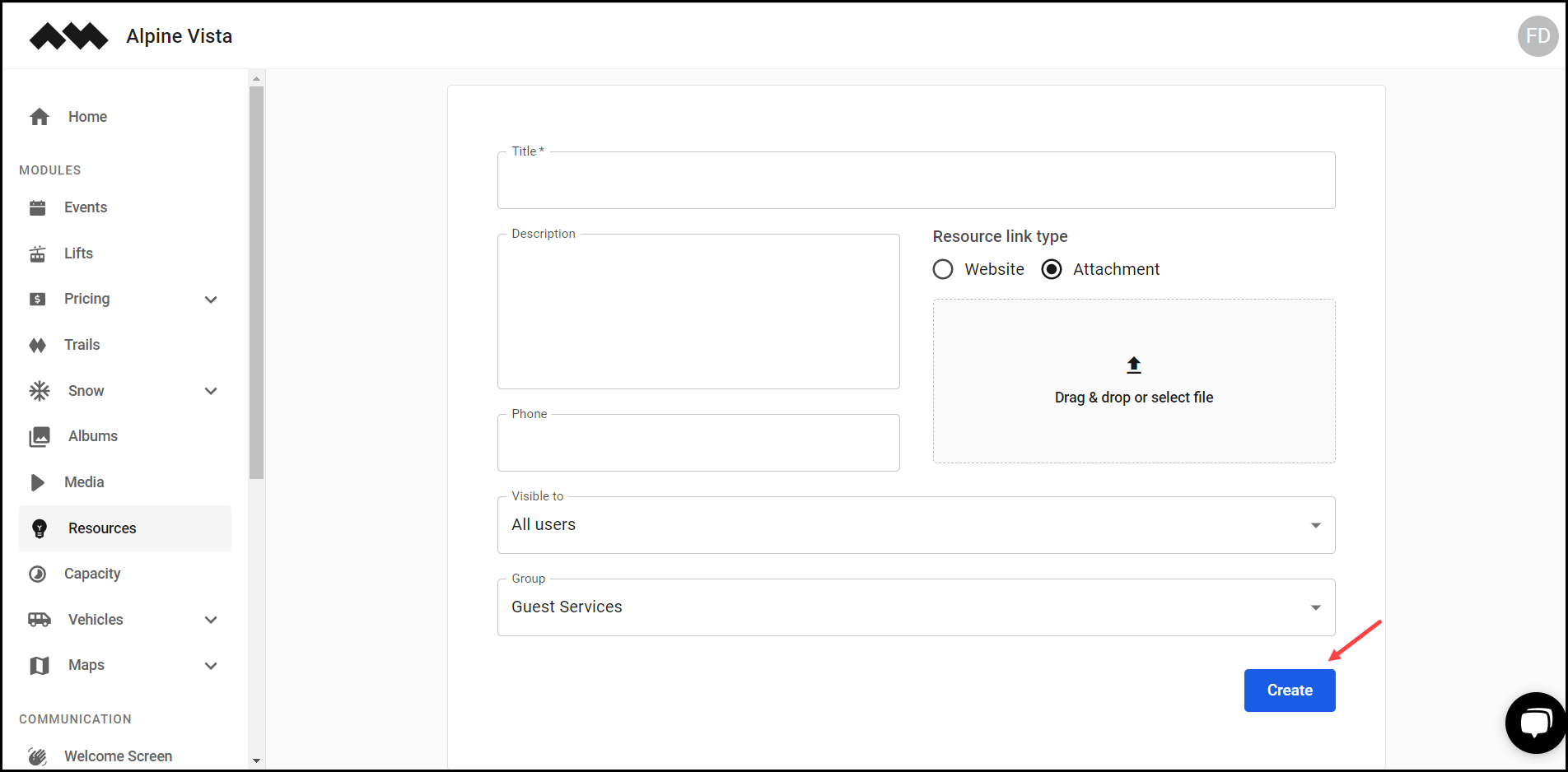1568x772 pixels.
Task: Open the chat bubble widget
Action: pyautogui.click(x=1536, y=723)
